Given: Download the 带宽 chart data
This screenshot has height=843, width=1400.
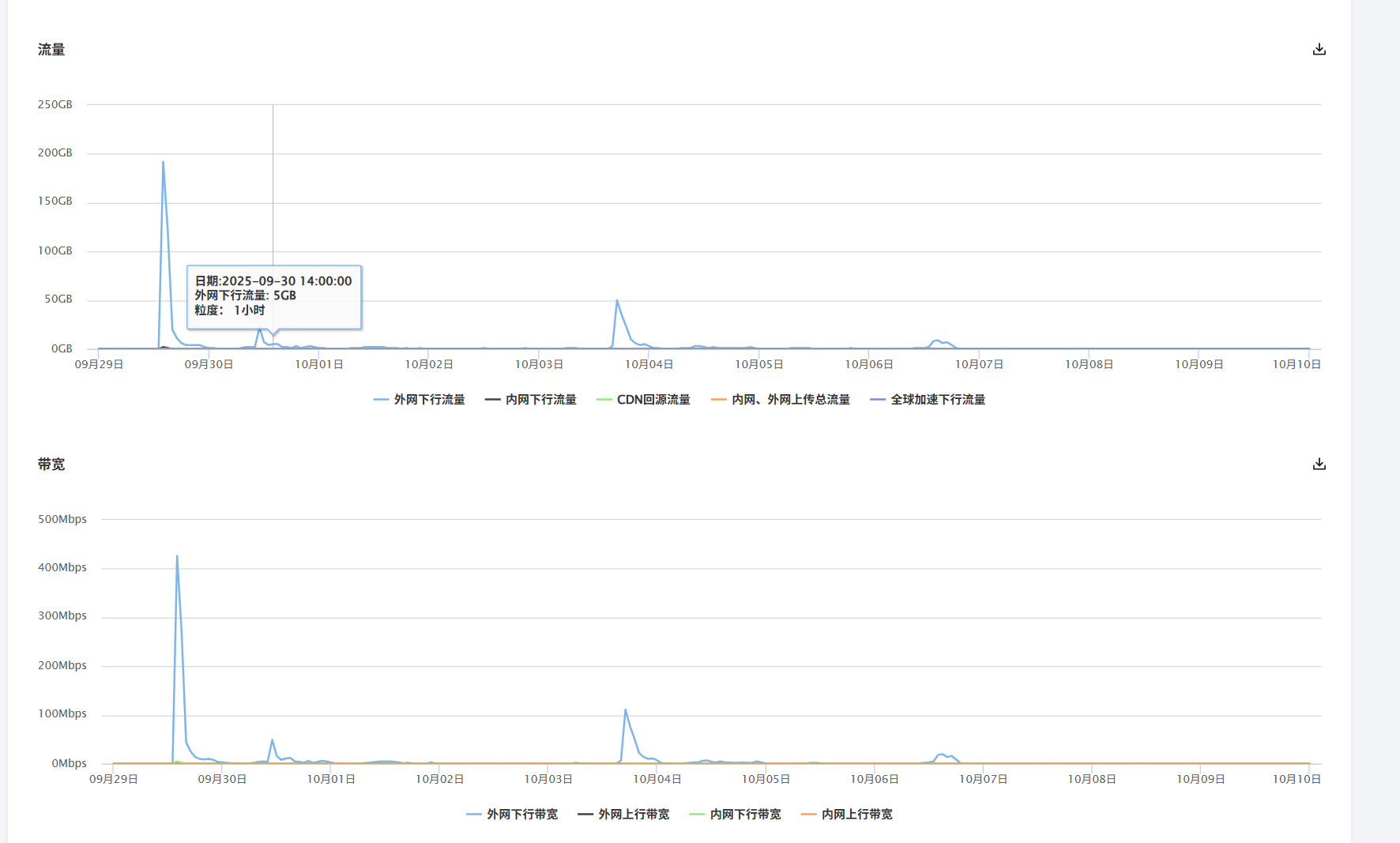Looking at the screenshot, I should click(x=1319, y=465).
